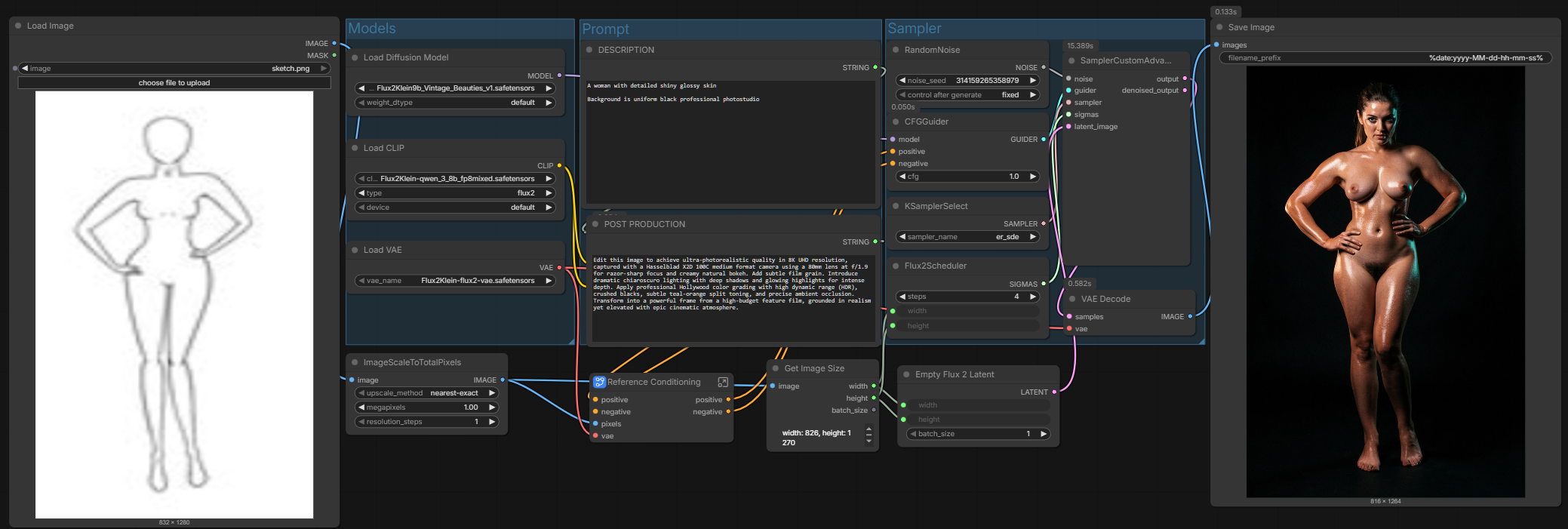Open control after generate fixed option
Screen dimensions: 1568x529
(968, 95)
